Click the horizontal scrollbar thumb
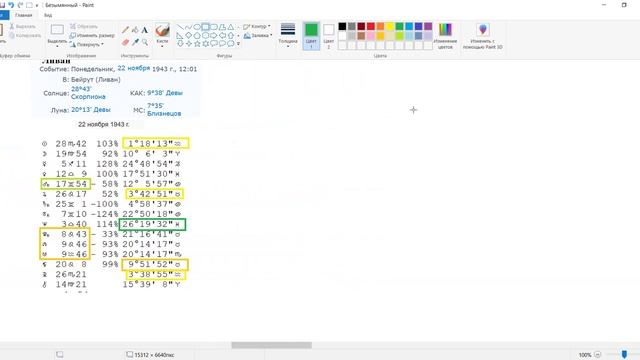This screenshot has width=640, height=360. click(271, 345)
